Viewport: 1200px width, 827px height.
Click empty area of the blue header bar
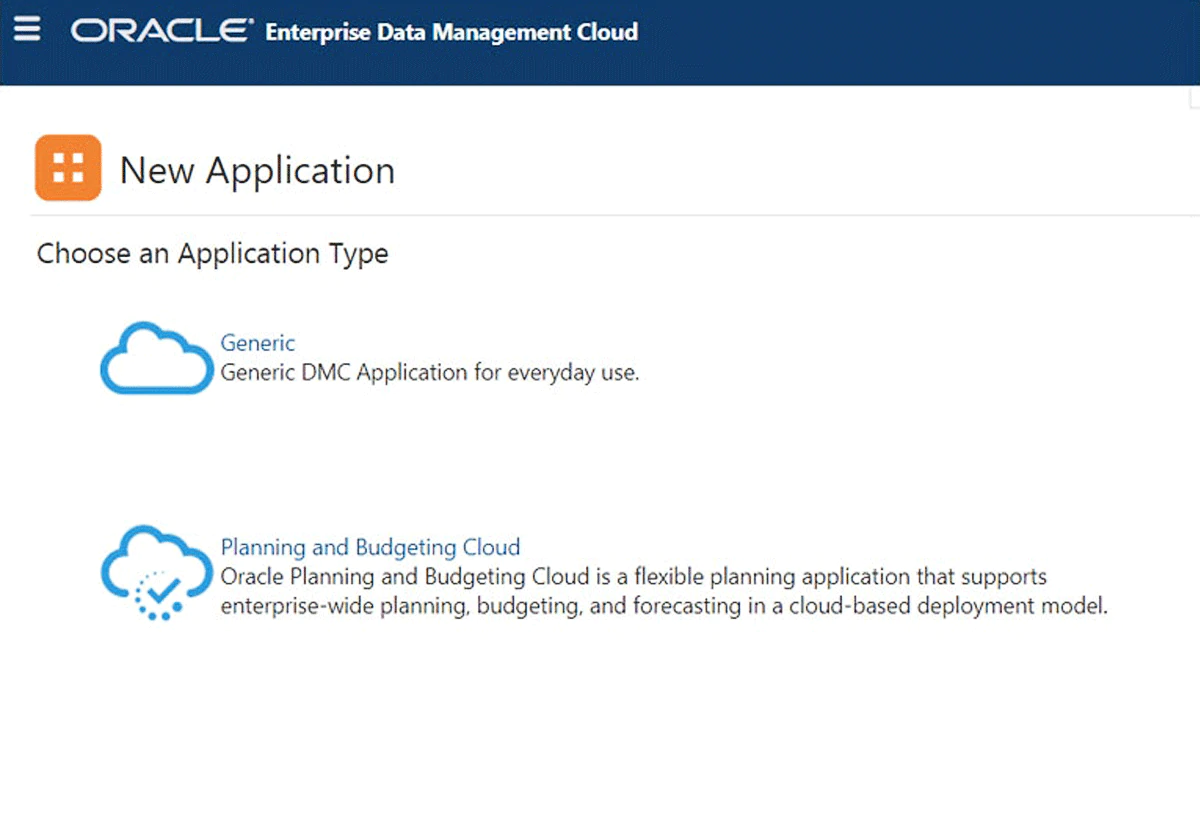point(900,40)
